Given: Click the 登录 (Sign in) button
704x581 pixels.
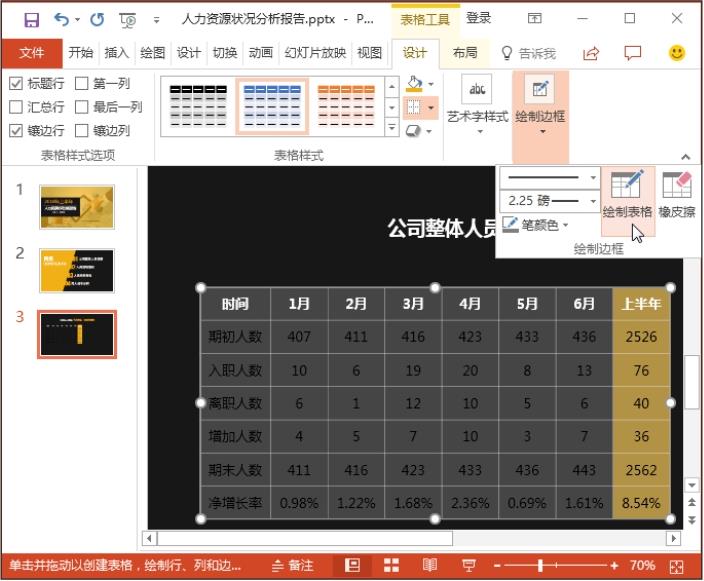Looking at the screenshot, I should coord(479,18).
